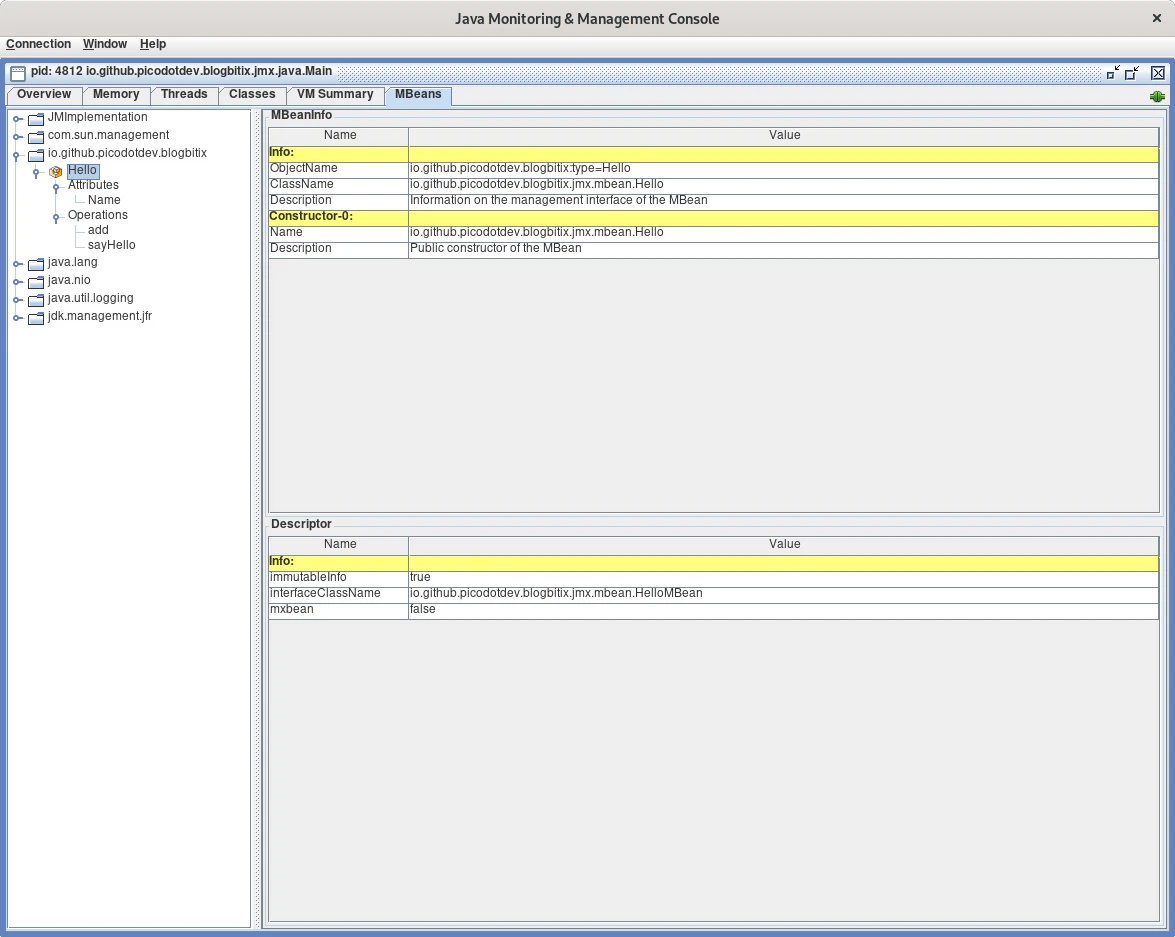The height and width of the screenshot is (937, 1175).
Task: Select the sayHello operation
Action: tap(111, 245)
